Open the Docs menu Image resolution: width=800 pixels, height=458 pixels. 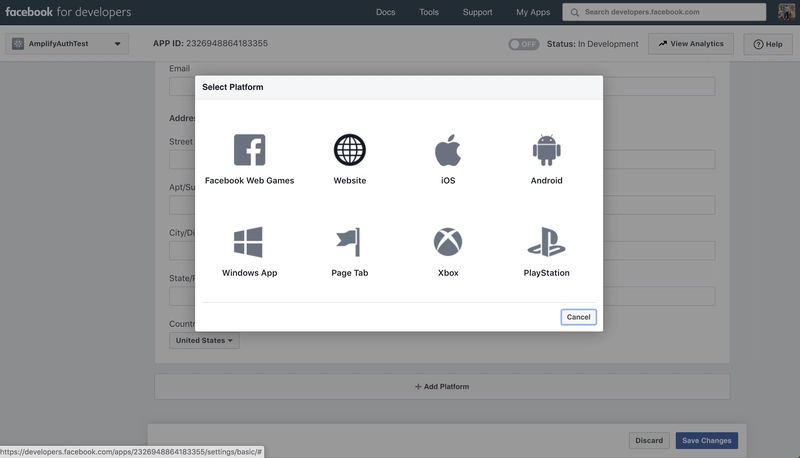click(x=386, y=12)
